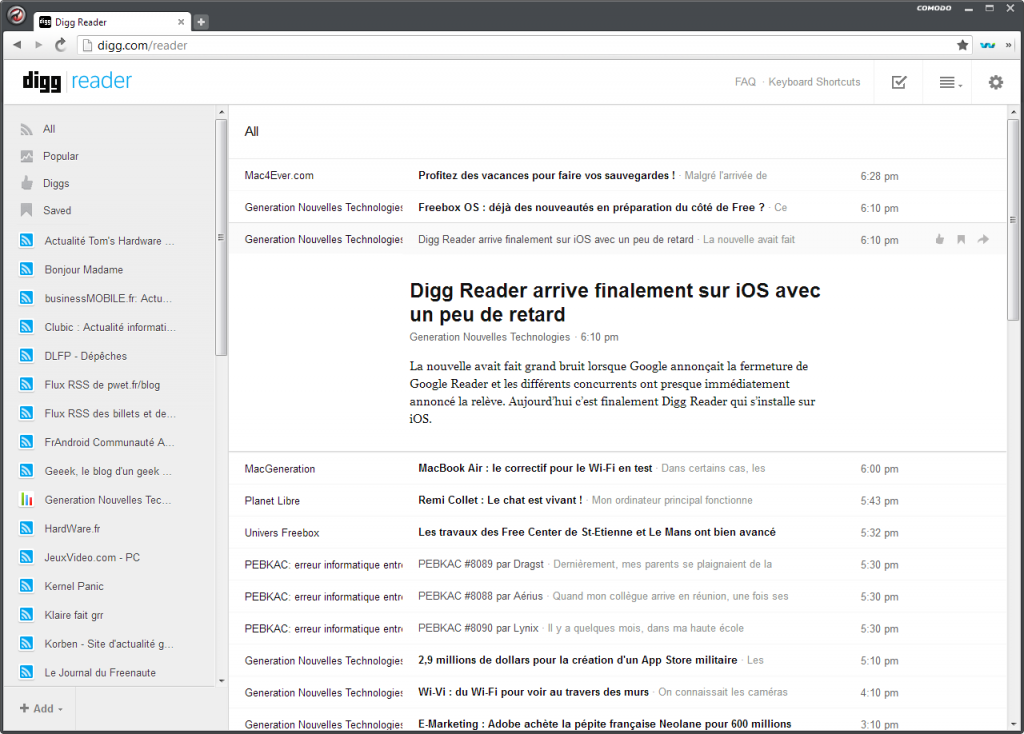Click feed icon beside Bonjour Madame

(27, 269)
